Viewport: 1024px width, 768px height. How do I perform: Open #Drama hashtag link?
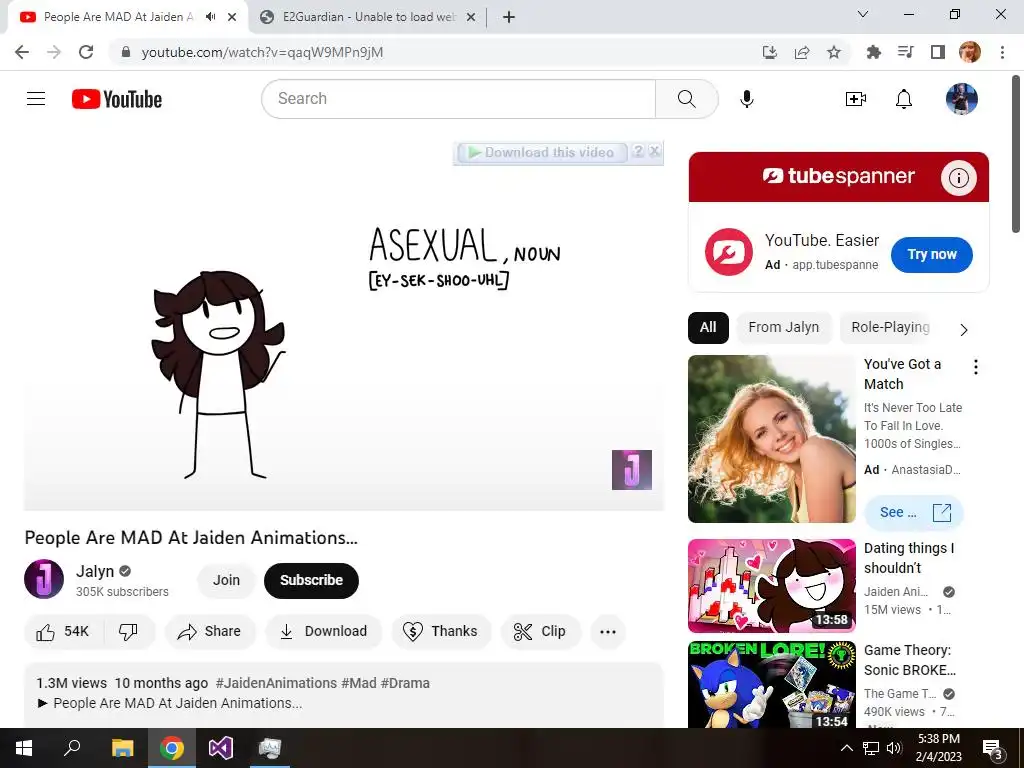tap(405, 683)
